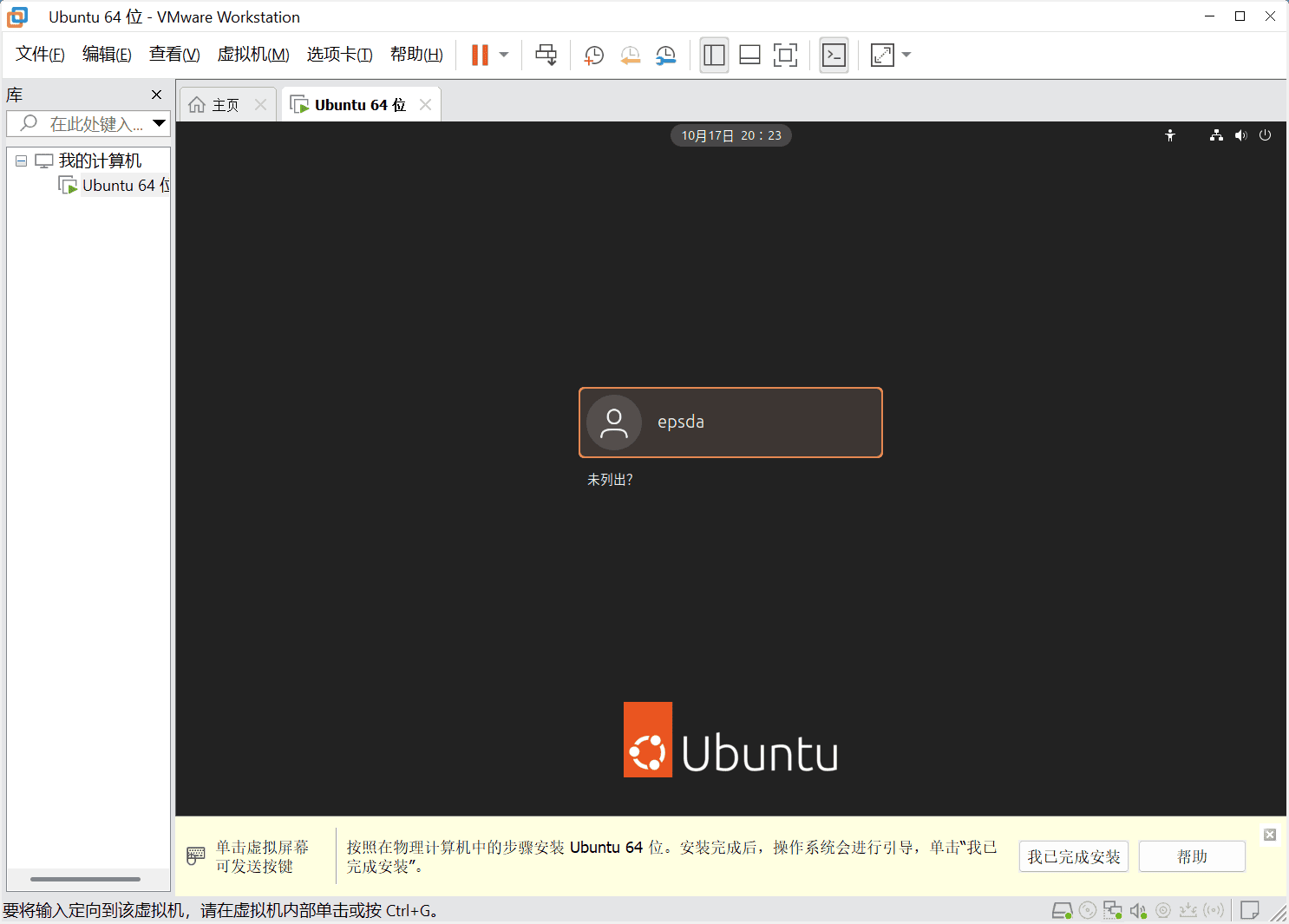
Task: Click the network adapter status icon
Action: [x=1113, y=911]
